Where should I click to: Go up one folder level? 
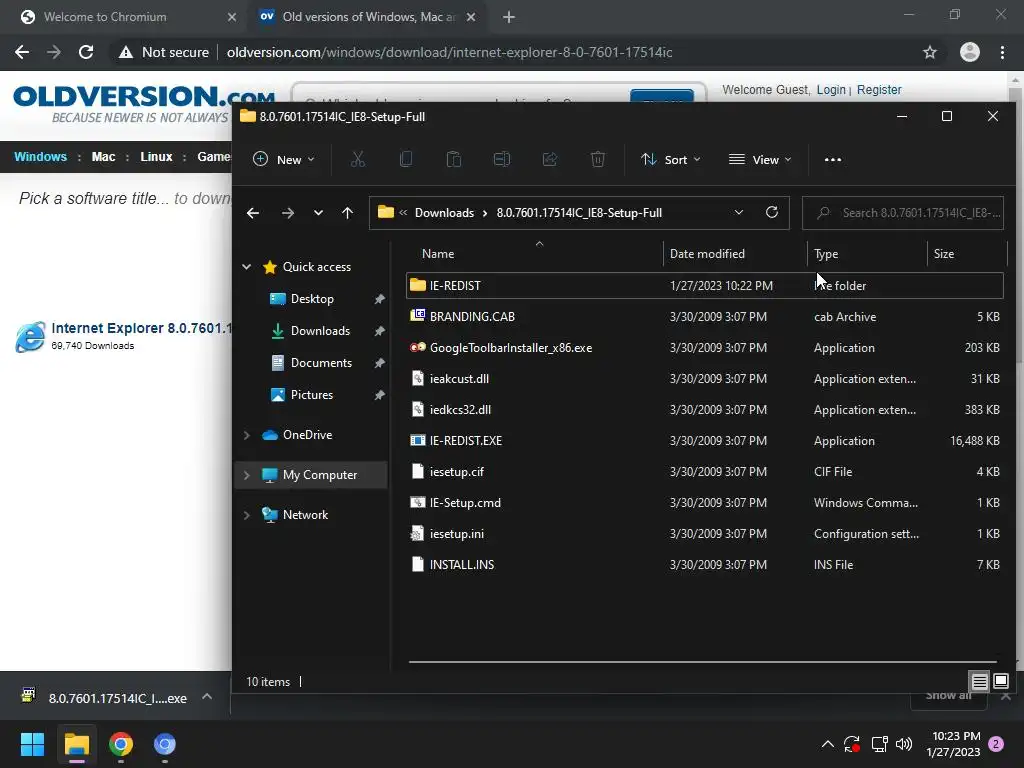347,213
